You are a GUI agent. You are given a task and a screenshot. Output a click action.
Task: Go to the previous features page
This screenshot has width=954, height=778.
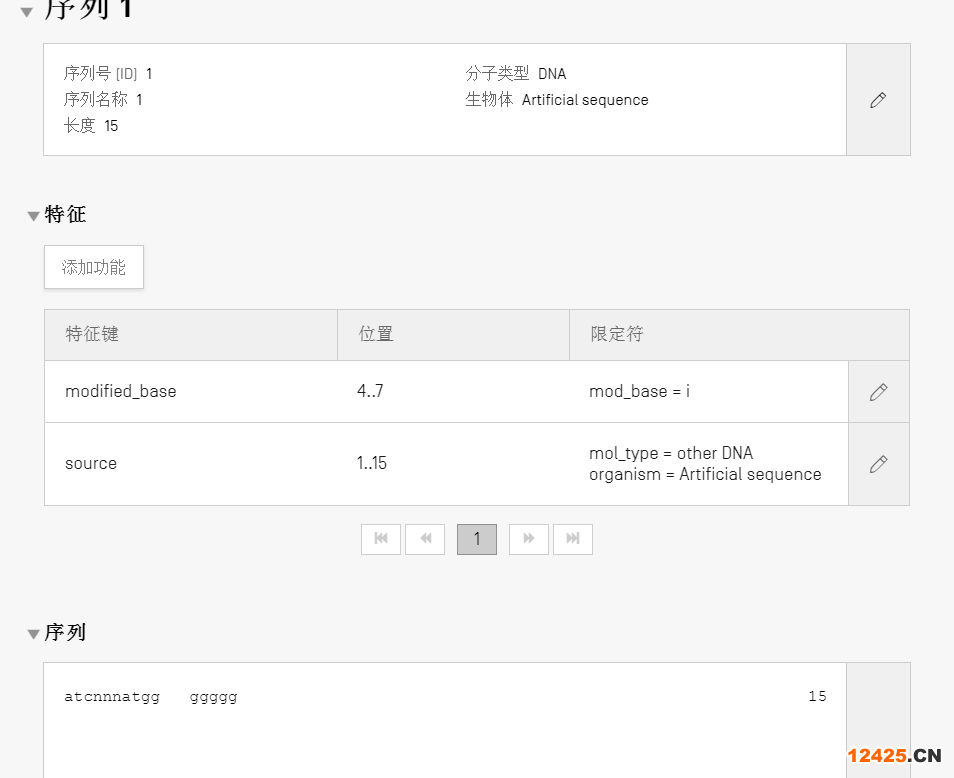coord(425,539)
